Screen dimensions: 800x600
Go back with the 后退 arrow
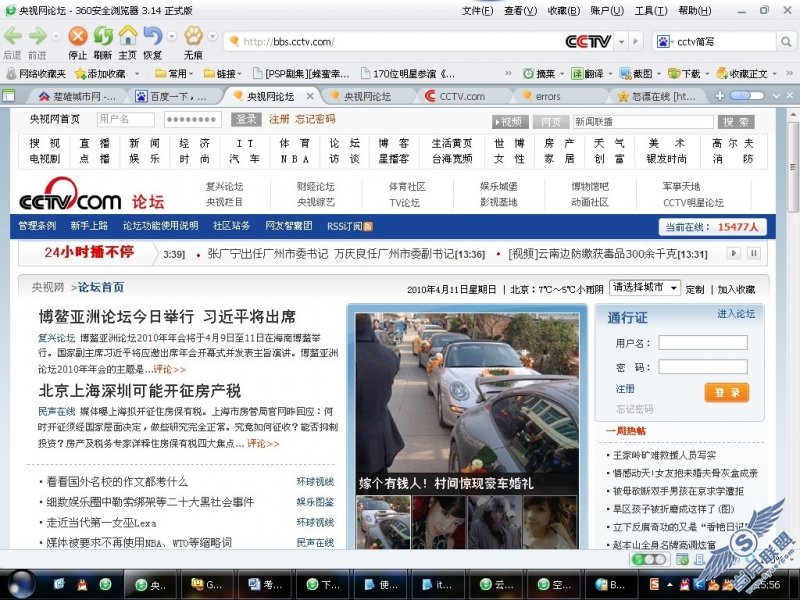[13, 36]
